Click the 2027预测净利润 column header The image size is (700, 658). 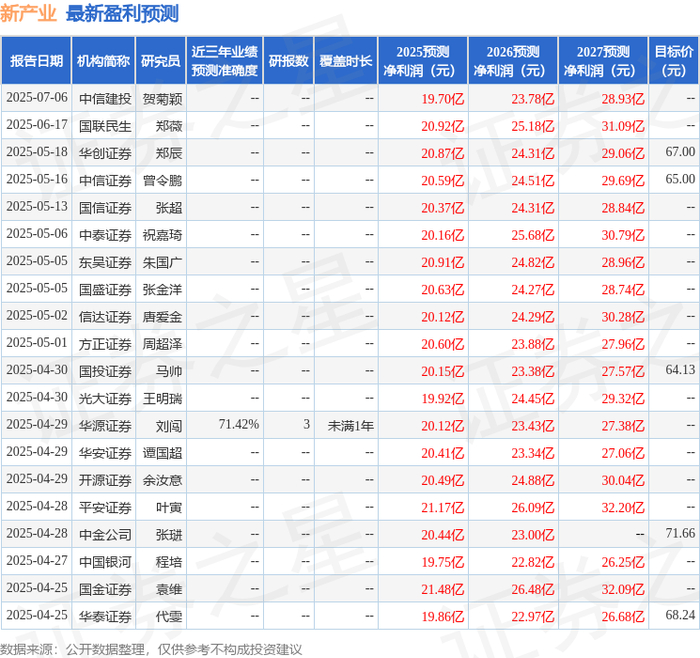coord(603,61)
